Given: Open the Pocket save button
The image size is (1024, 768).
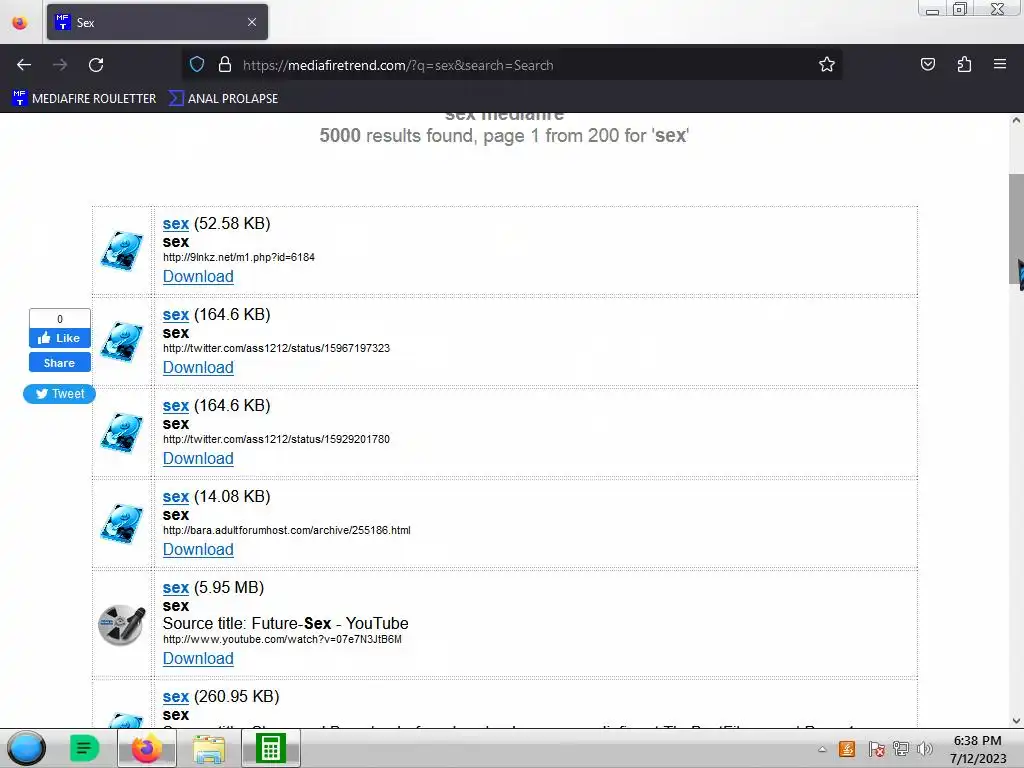Looking at the screenshot, I should point(927,65).
